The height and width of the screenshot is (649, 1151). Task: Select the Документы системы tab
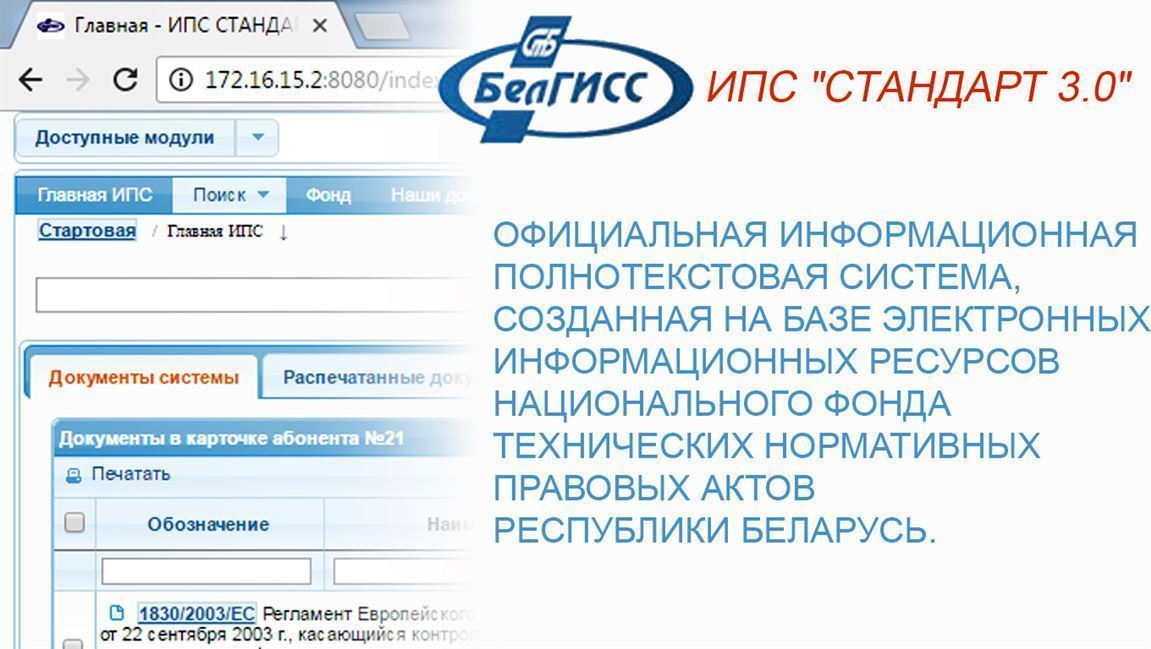143,377
